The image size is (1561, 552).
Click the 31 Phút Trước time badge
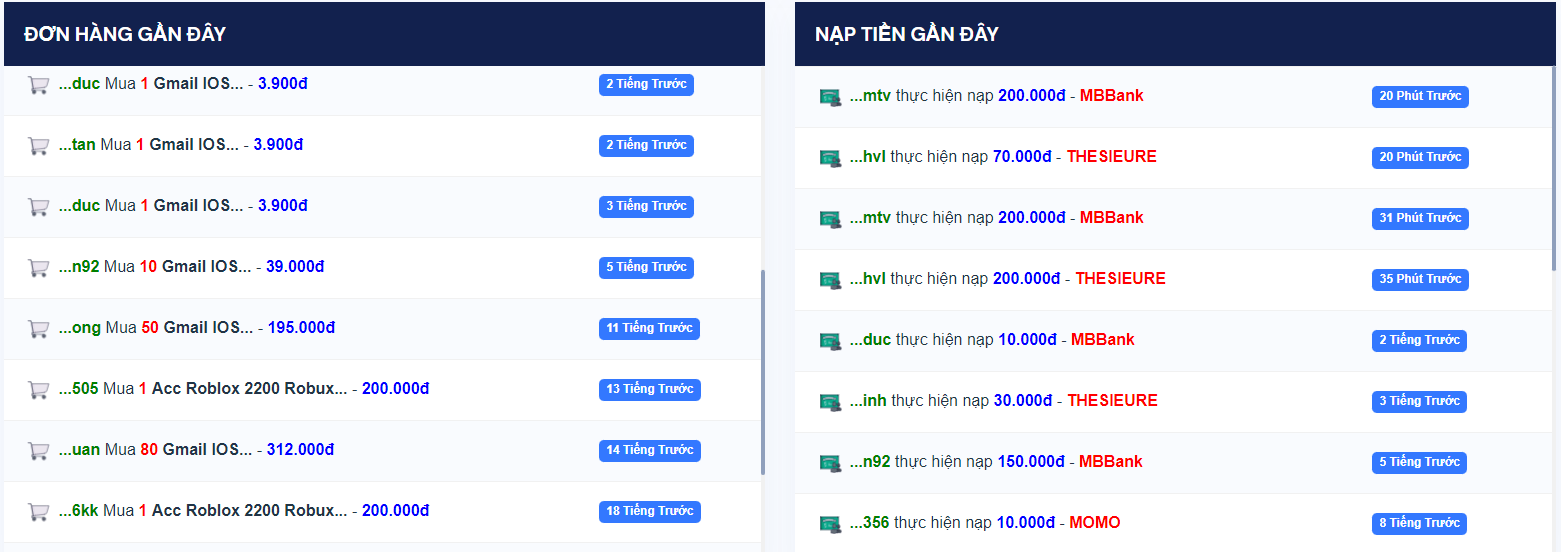coord(1420,218)
